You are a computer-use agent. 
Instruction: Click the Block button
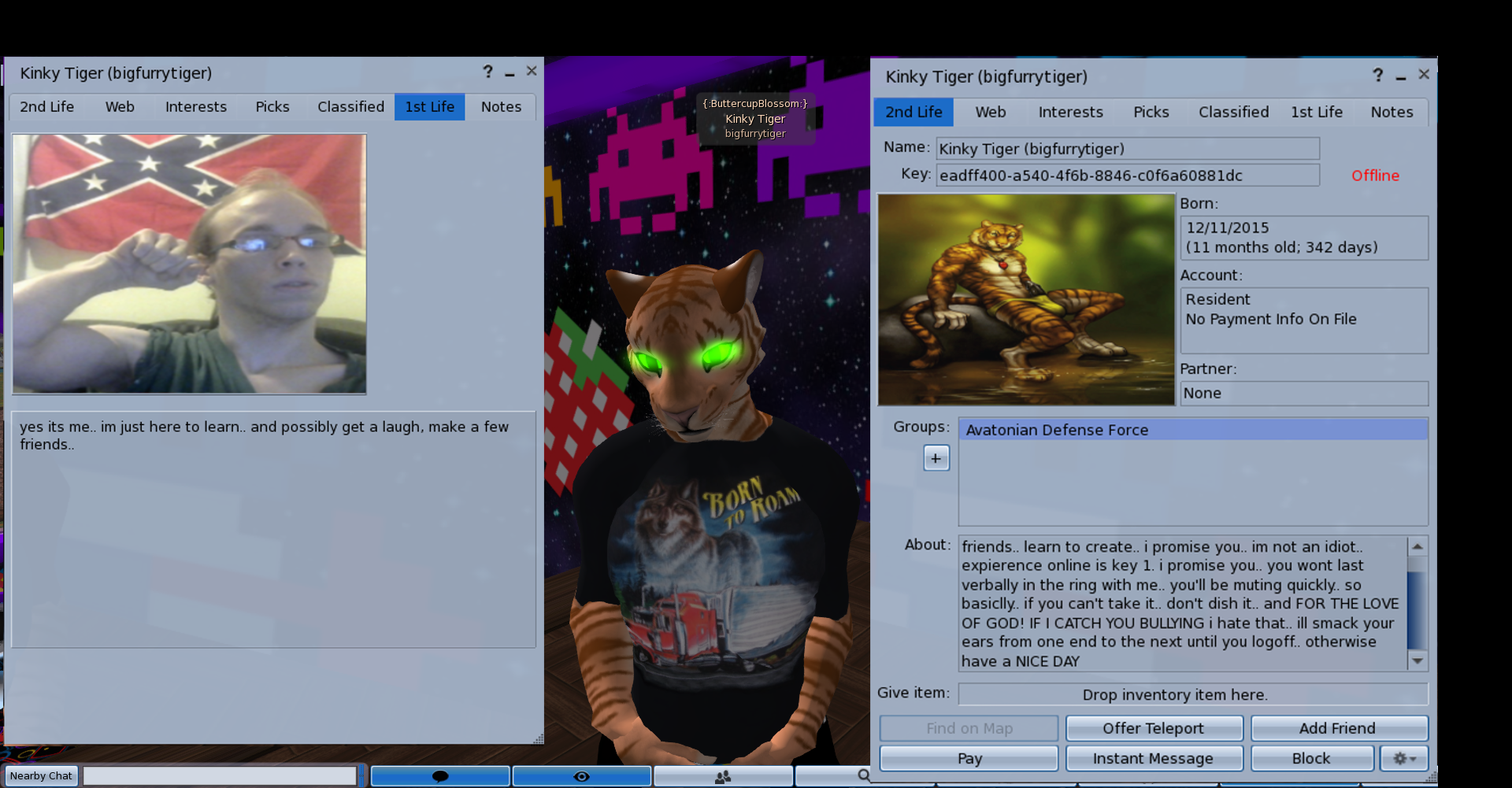coord(1312,758)
